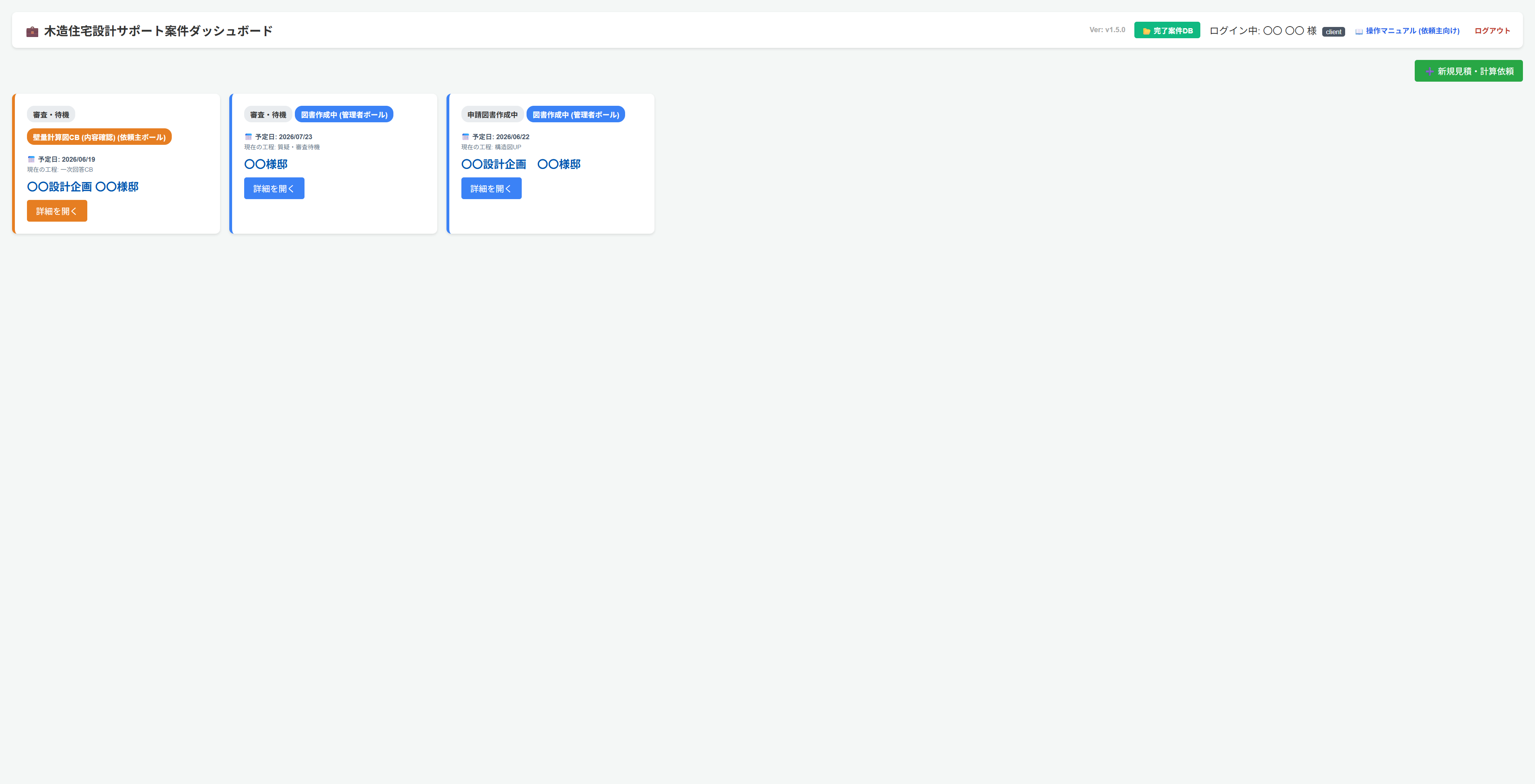
Task: Click the 壁量計算図CB (内容確認) orange badge
Action: tap(99, 137)
